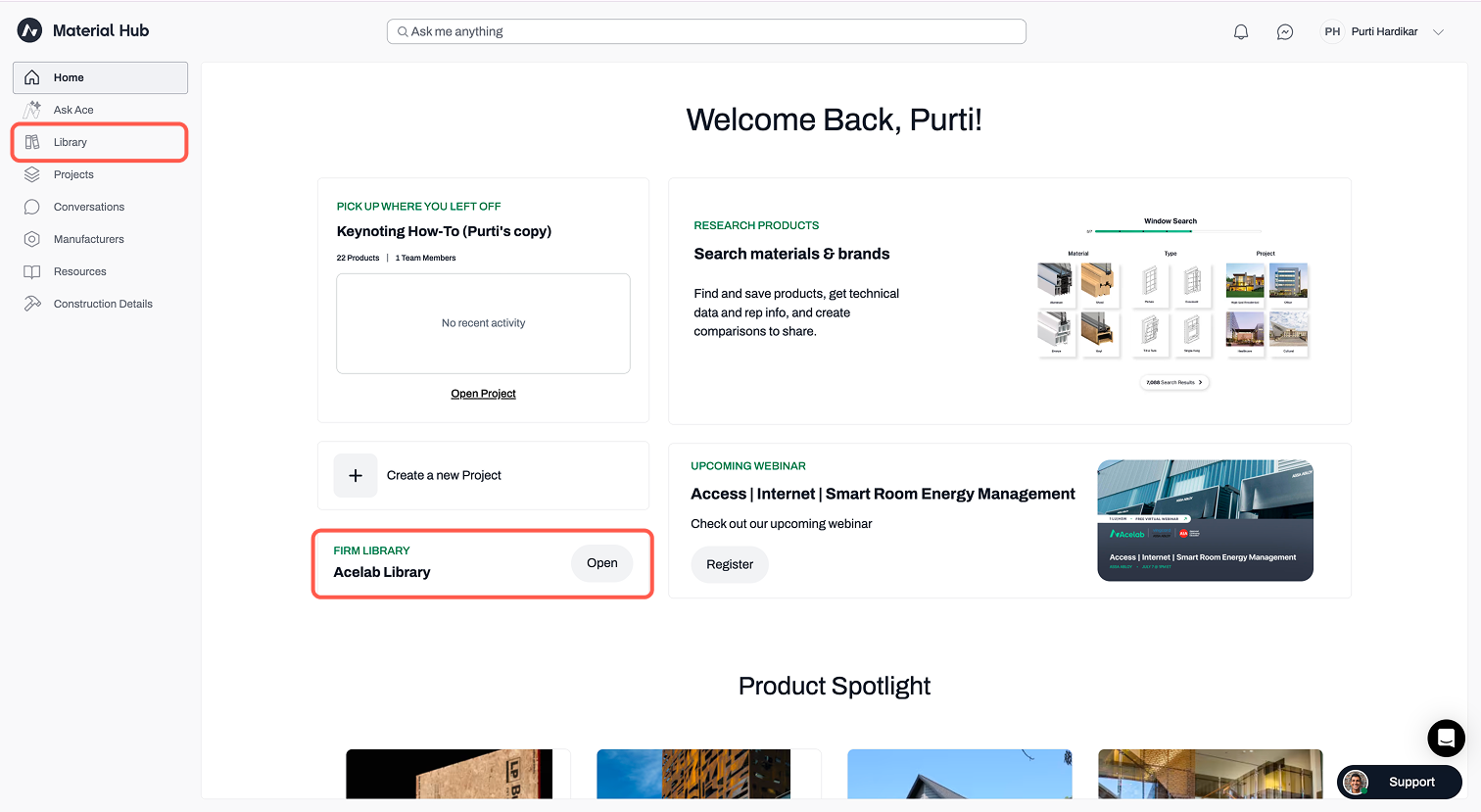Open the chat messages icon
1481x812 pixels.
tap(1285, 31)
